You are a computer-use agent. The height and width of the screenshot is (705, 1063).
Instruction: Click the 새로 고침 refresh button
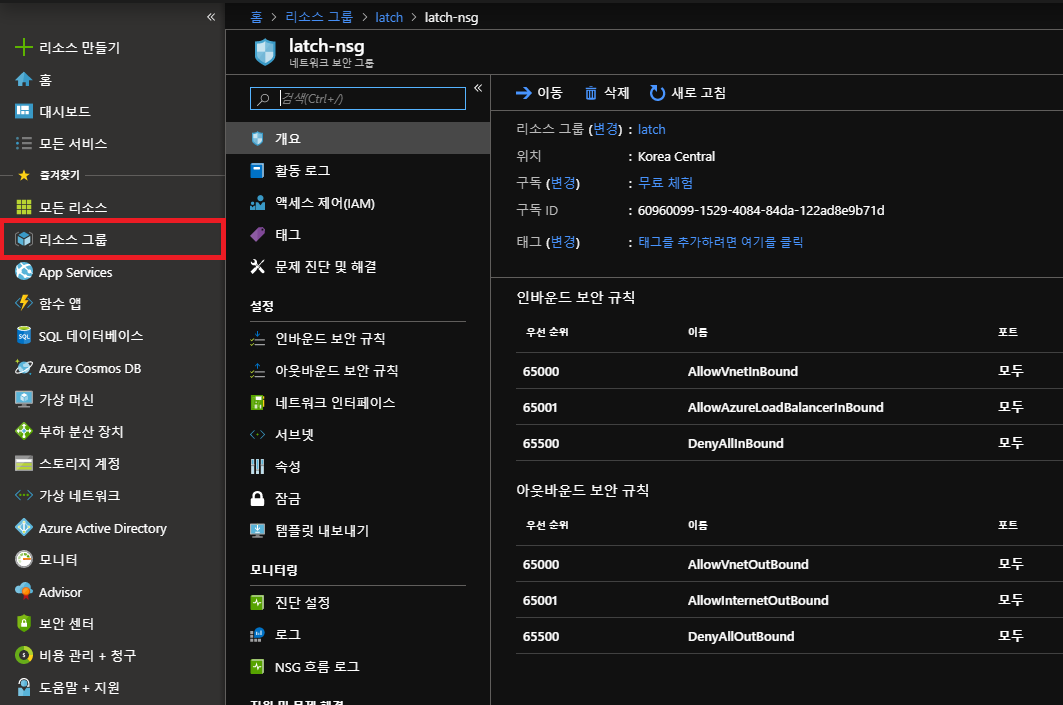coord(687,93)
